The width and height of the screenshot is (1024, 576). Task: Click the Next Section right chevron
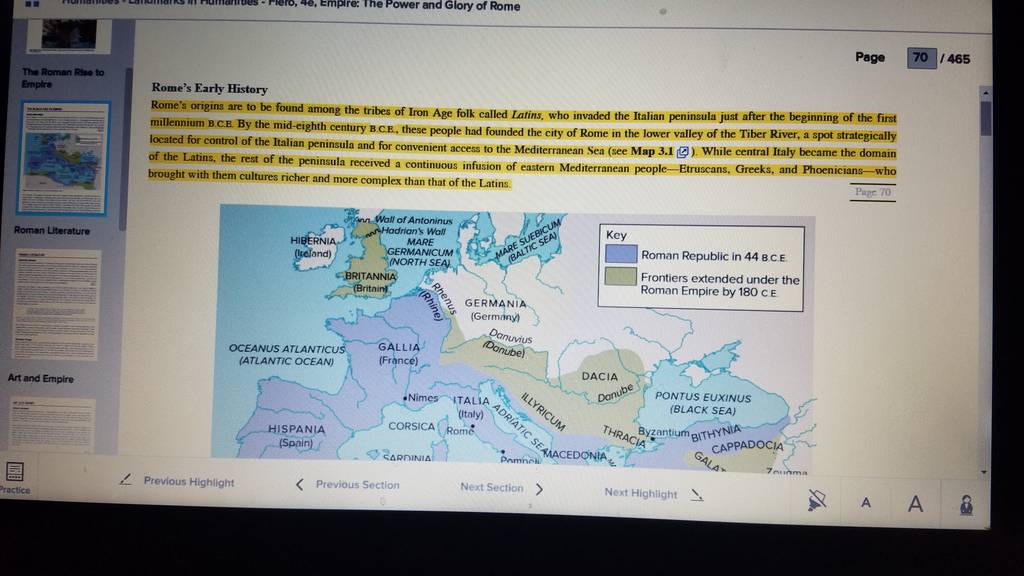(539, 488)
